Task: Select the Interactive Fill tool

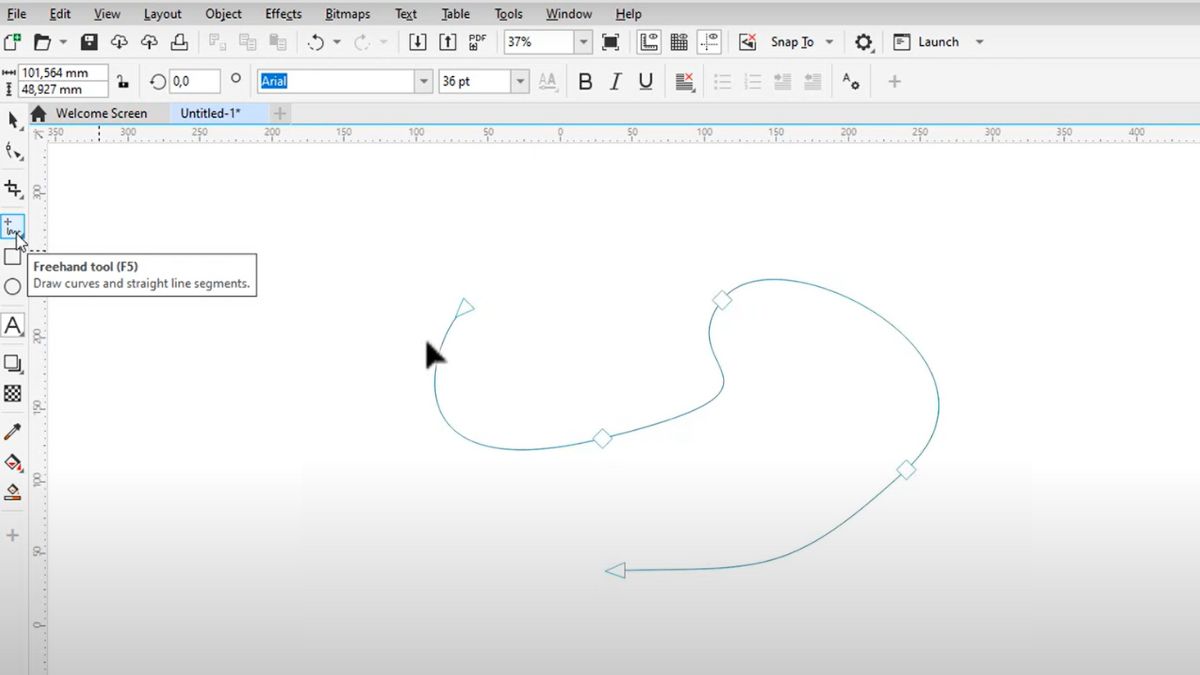Action: 13,462
